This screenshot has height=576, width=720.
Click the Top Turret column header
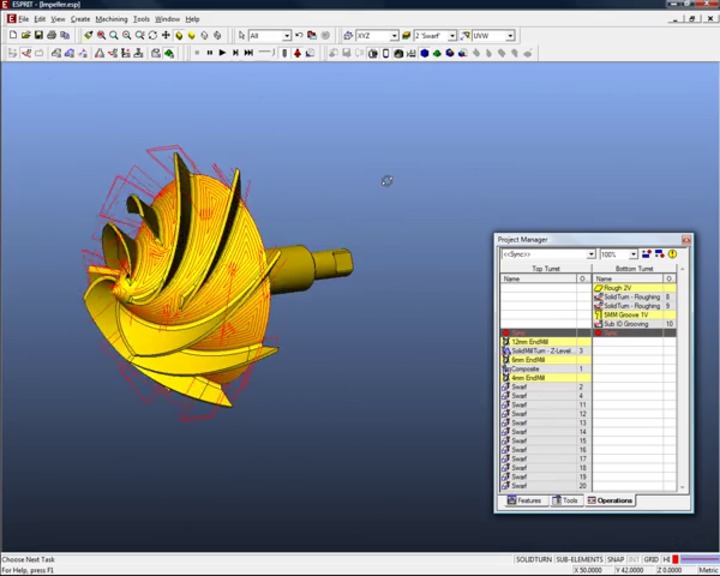click(546, 269)
